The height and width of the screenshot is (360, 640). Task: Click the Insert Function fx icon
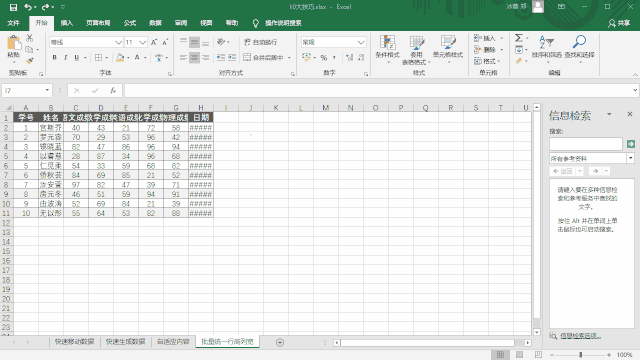(113, 91)
